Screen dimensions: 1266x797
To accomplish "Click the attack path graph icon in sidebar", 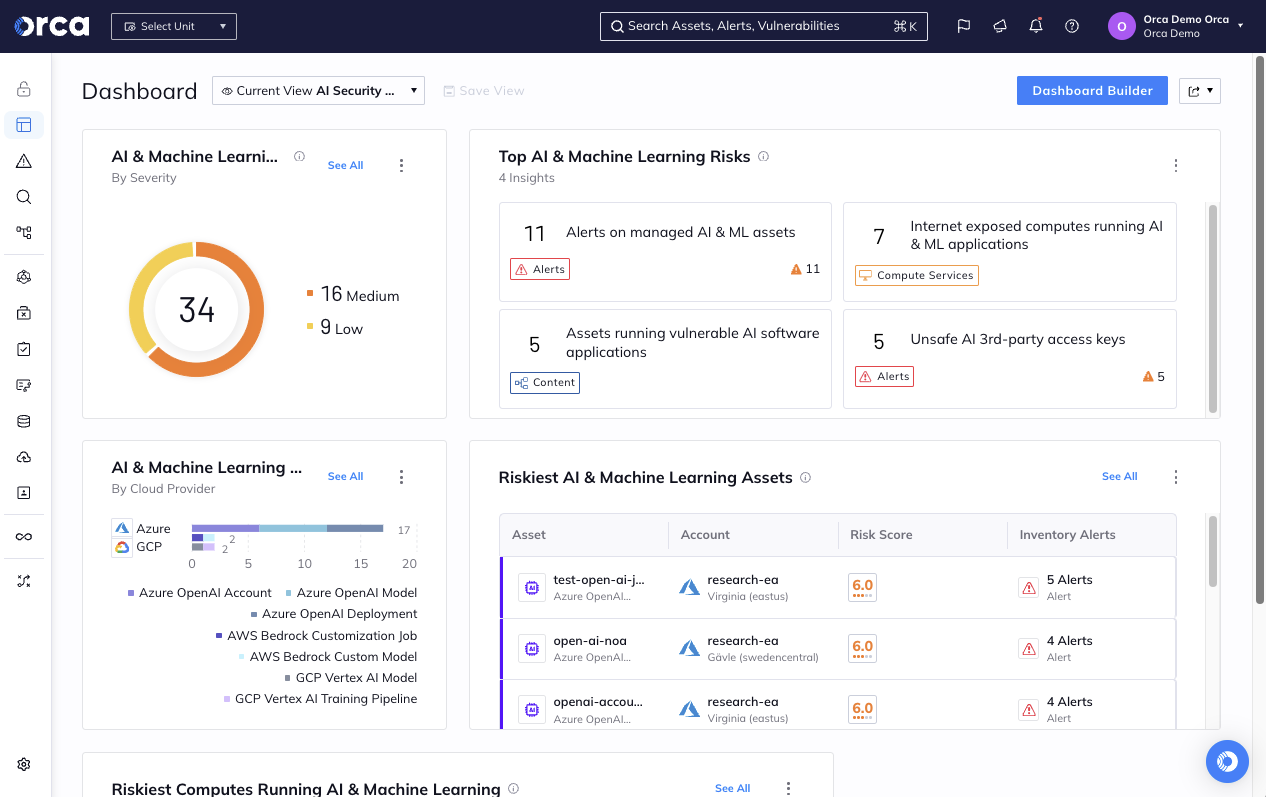I will coord(24,232).
